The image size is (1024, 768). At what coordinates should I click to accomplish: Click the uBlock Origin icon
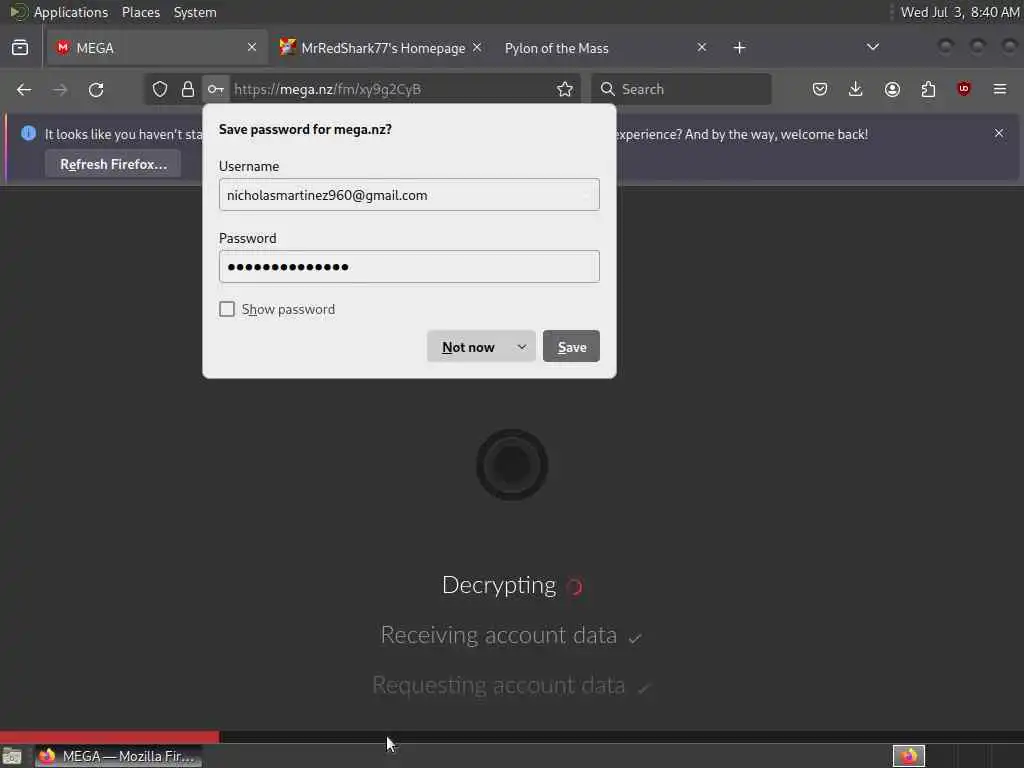click(964, 89)
